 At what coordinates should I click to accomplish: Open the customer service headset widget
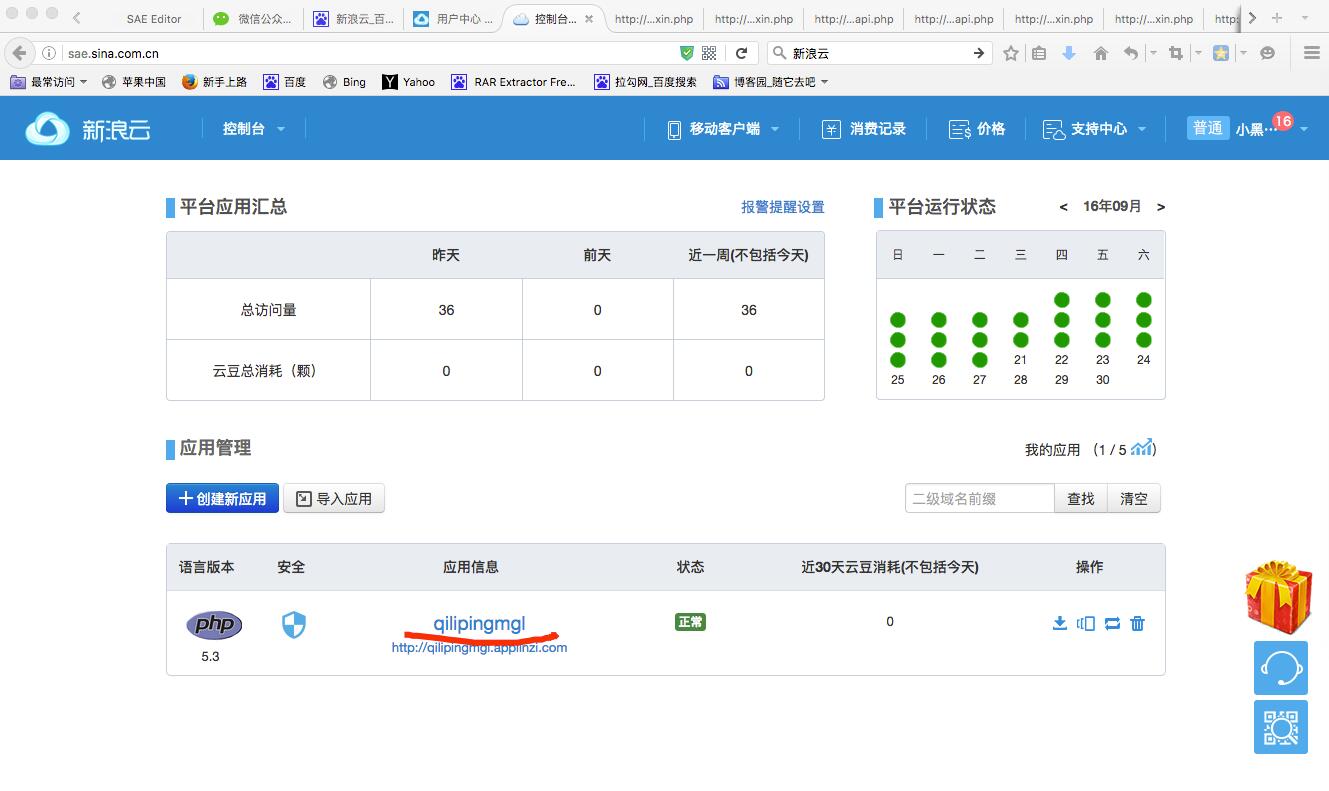[x=1281, y=667]
